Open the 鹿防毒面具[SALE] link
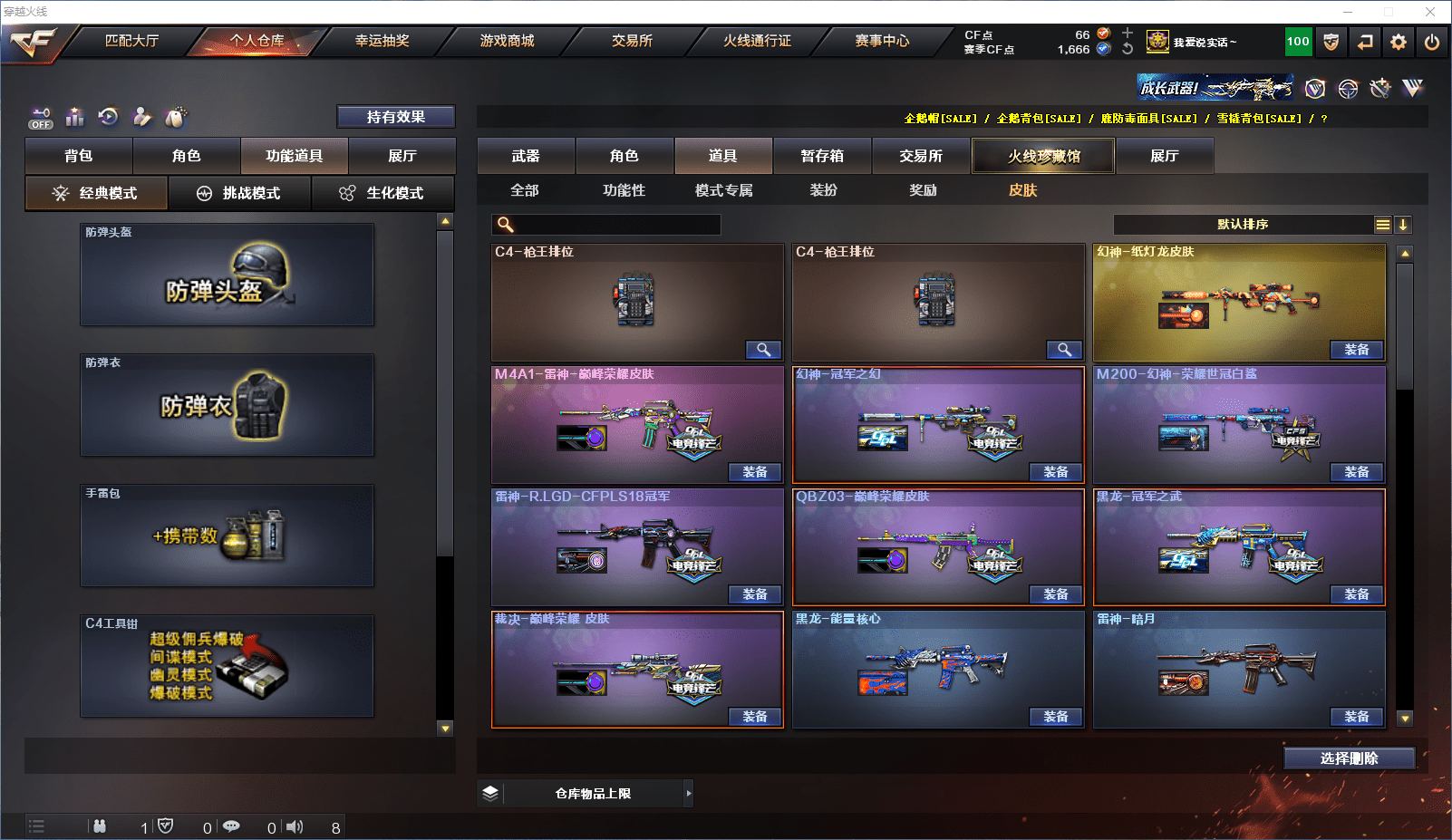The height and width of the screenshot is (840, 1452). click(x=1148, y=119)
